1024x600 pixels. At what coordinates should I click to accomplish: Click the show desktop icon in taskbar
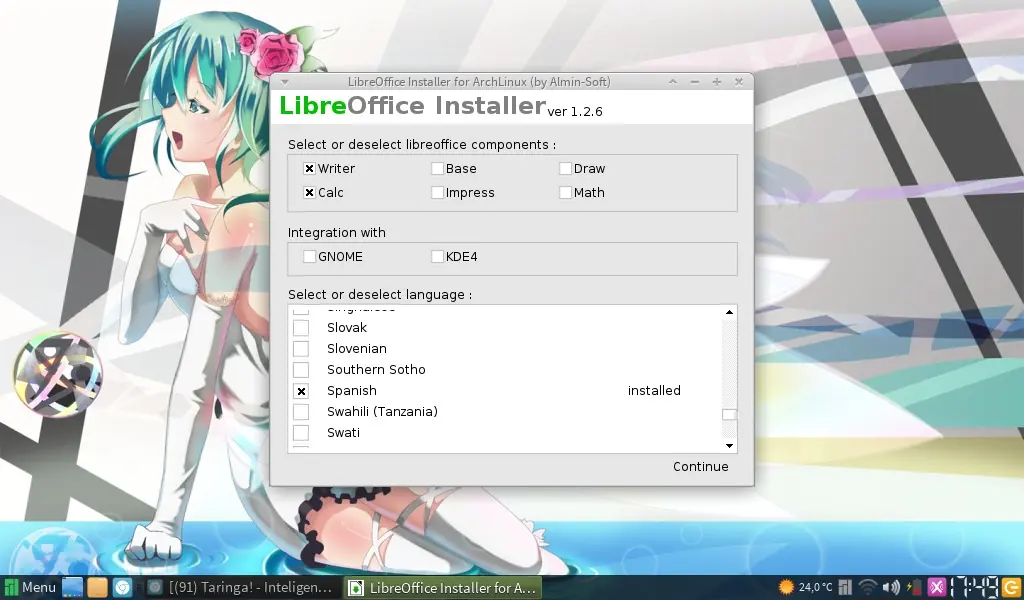(x=72, y=588)
